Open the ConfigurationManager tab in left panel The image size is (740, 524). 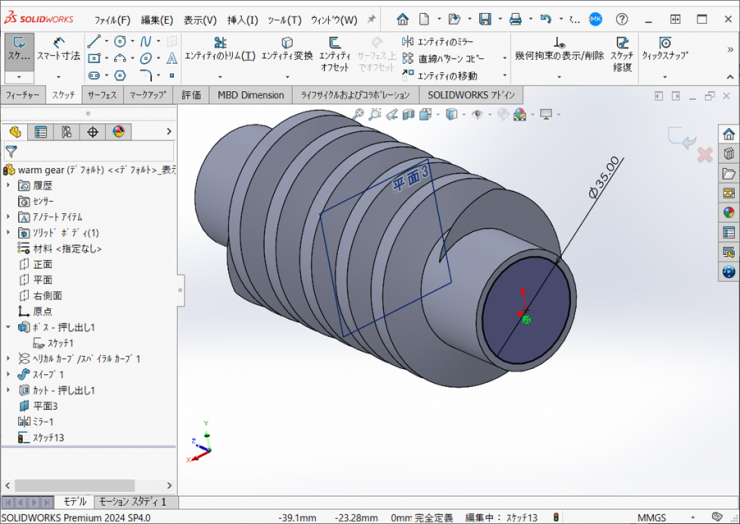click(67, 132)
